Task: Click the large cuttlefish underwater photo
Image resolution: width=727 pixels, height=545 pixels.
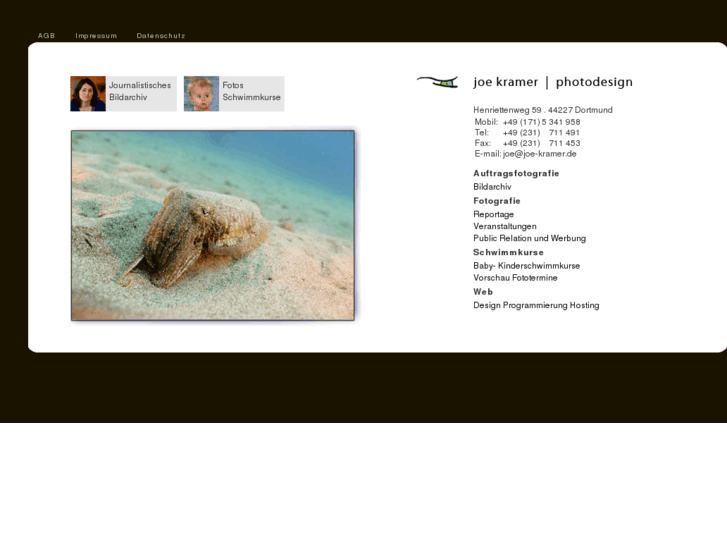Action: (213, 225)
